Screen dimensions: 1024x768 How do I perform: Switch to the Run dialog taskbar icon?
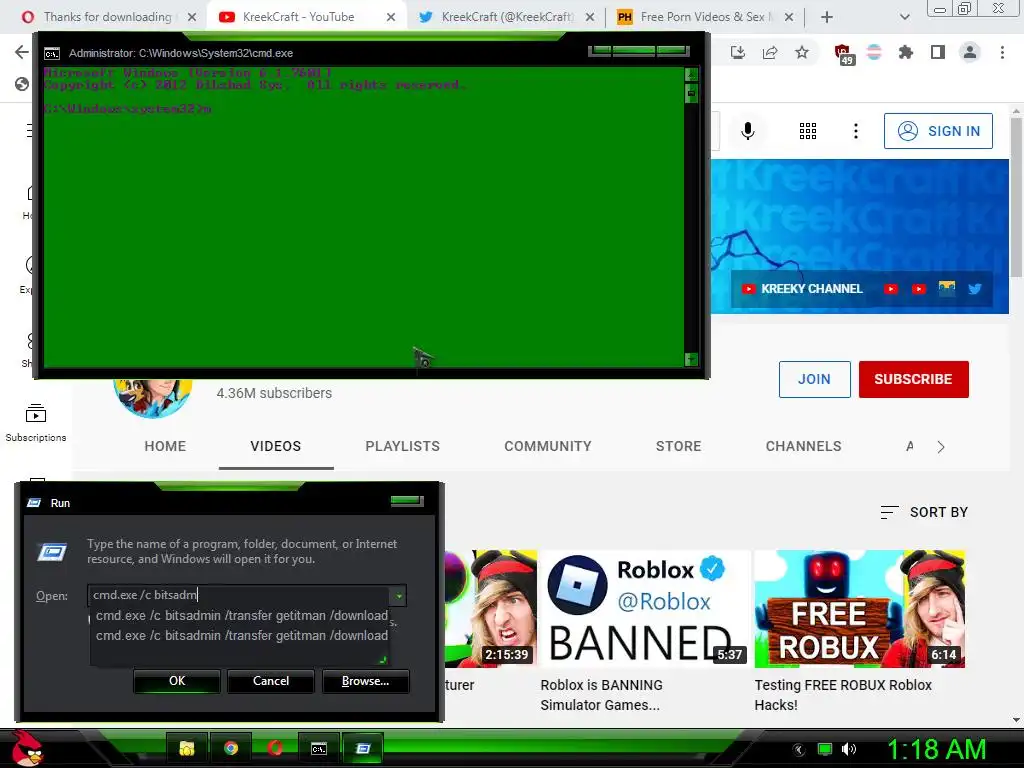click(363, 748)
